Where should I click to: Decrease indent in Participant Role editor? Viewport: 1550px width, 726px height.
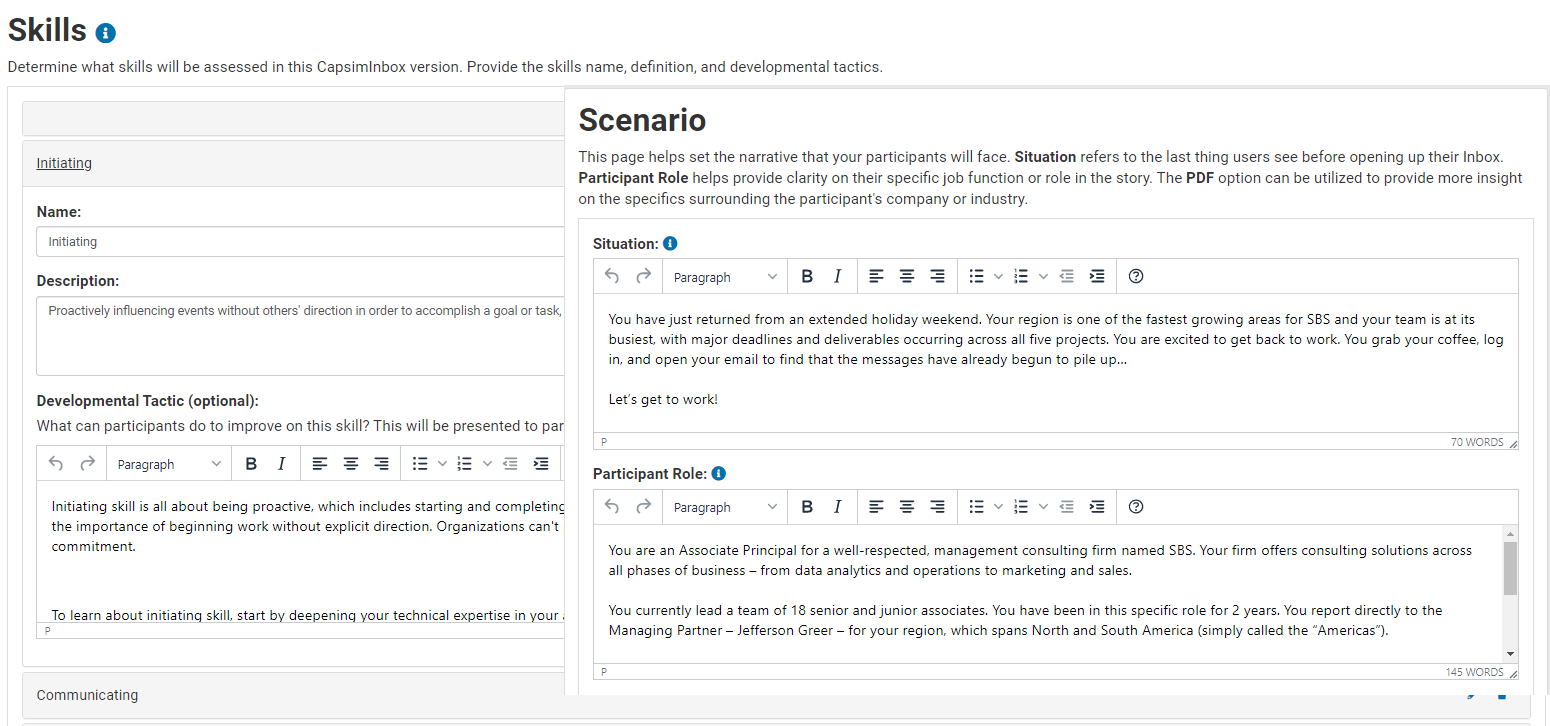(x=1066, y=507)
